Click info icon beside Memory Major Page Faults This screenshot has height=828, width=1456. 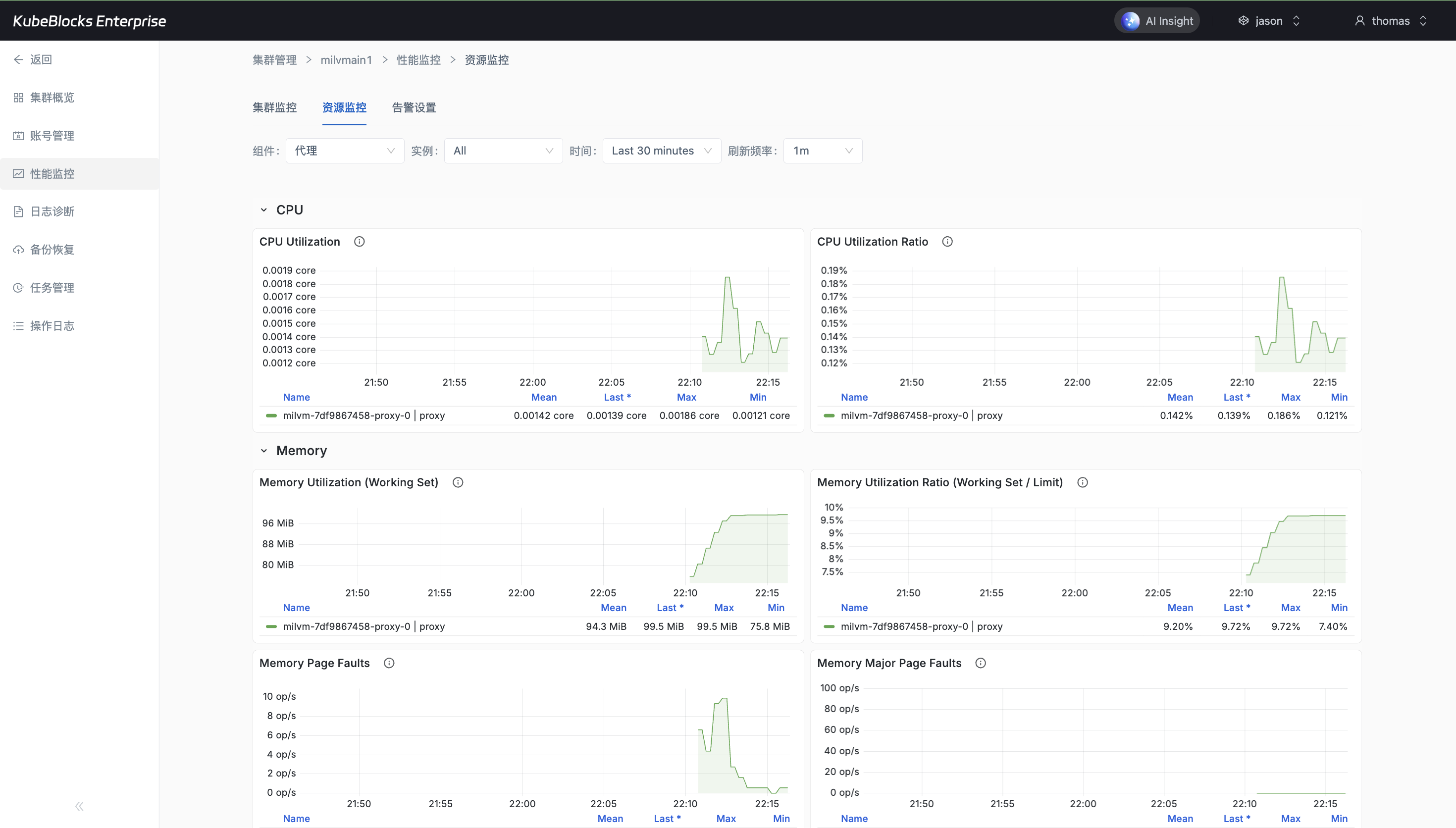[x=981, y=663]
